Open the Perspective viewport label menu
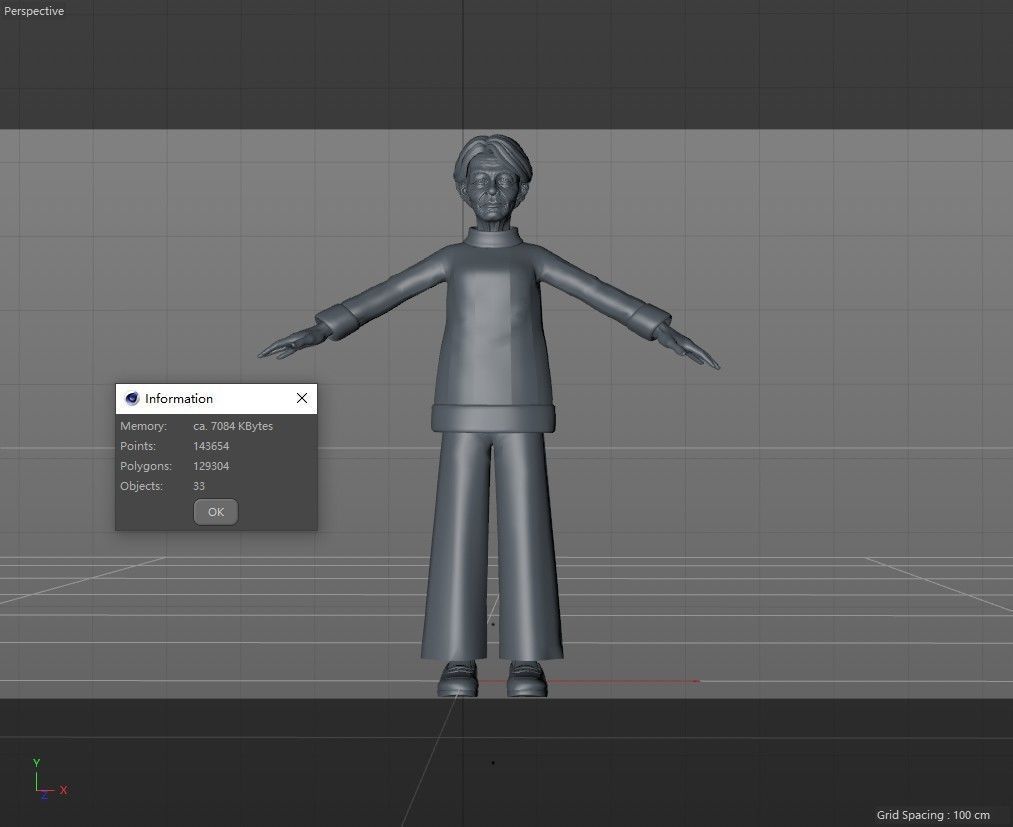The height and width of the screenshot is (827, 1013). click(34, 11)
